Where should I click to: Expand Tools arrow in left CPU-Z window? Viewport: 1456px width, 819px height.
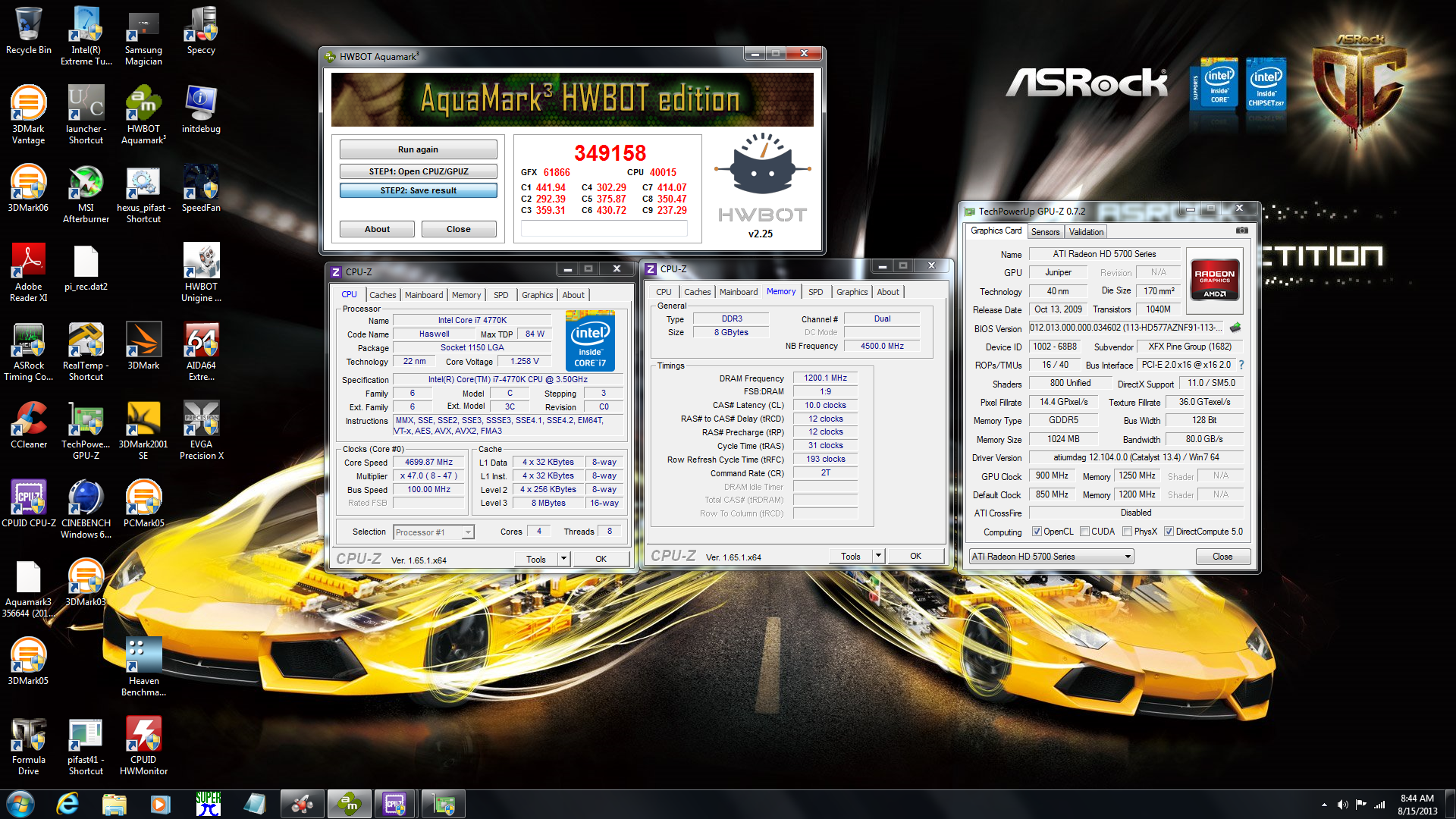pyautogui.click(x=563, y=559)
